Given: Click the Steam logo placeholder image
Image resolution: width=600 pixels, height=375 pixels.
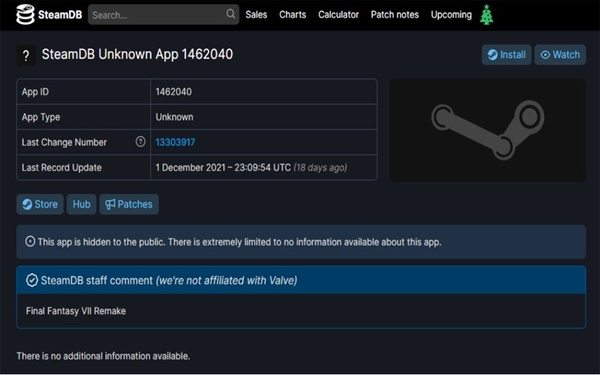Looking at the screenshot, I should [488, 130].
